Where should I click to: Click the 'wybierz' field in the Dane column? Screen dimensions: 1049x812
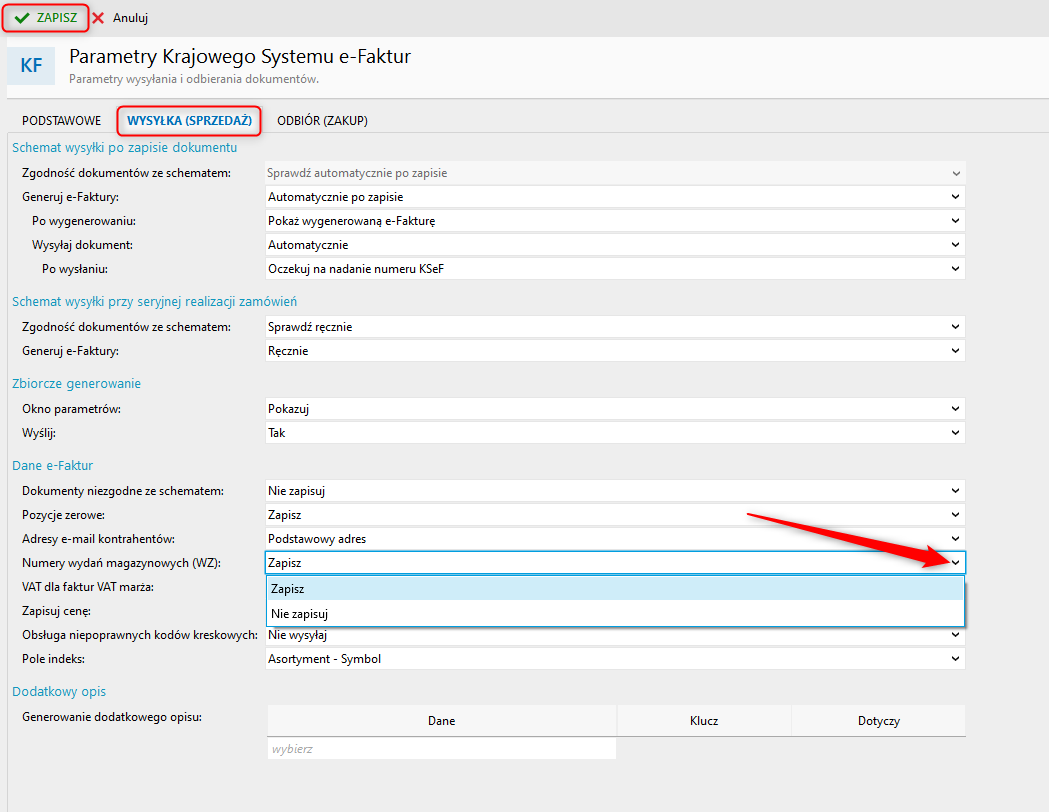click(x=441, y=748)
